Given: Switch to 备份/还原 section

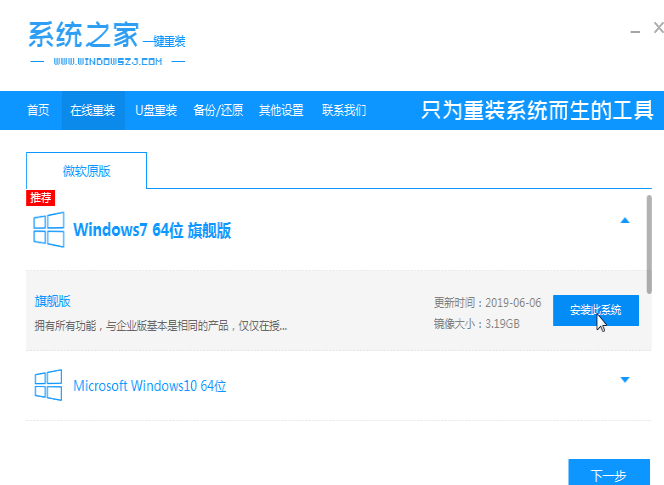Looking at the screenshot, I should [218, 110].
